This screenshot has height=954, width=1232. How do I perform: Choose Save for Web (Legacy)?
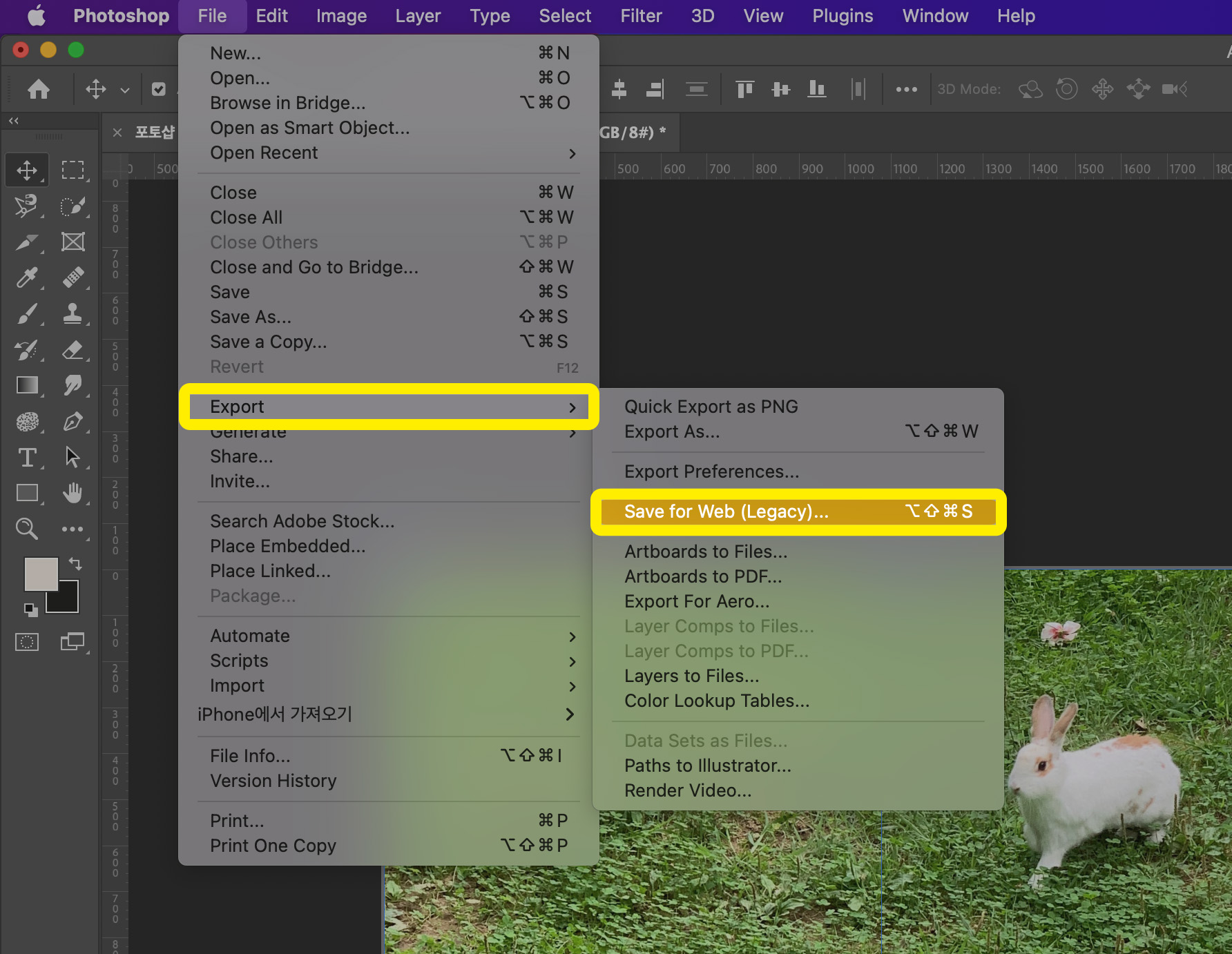tap(798, 512)
